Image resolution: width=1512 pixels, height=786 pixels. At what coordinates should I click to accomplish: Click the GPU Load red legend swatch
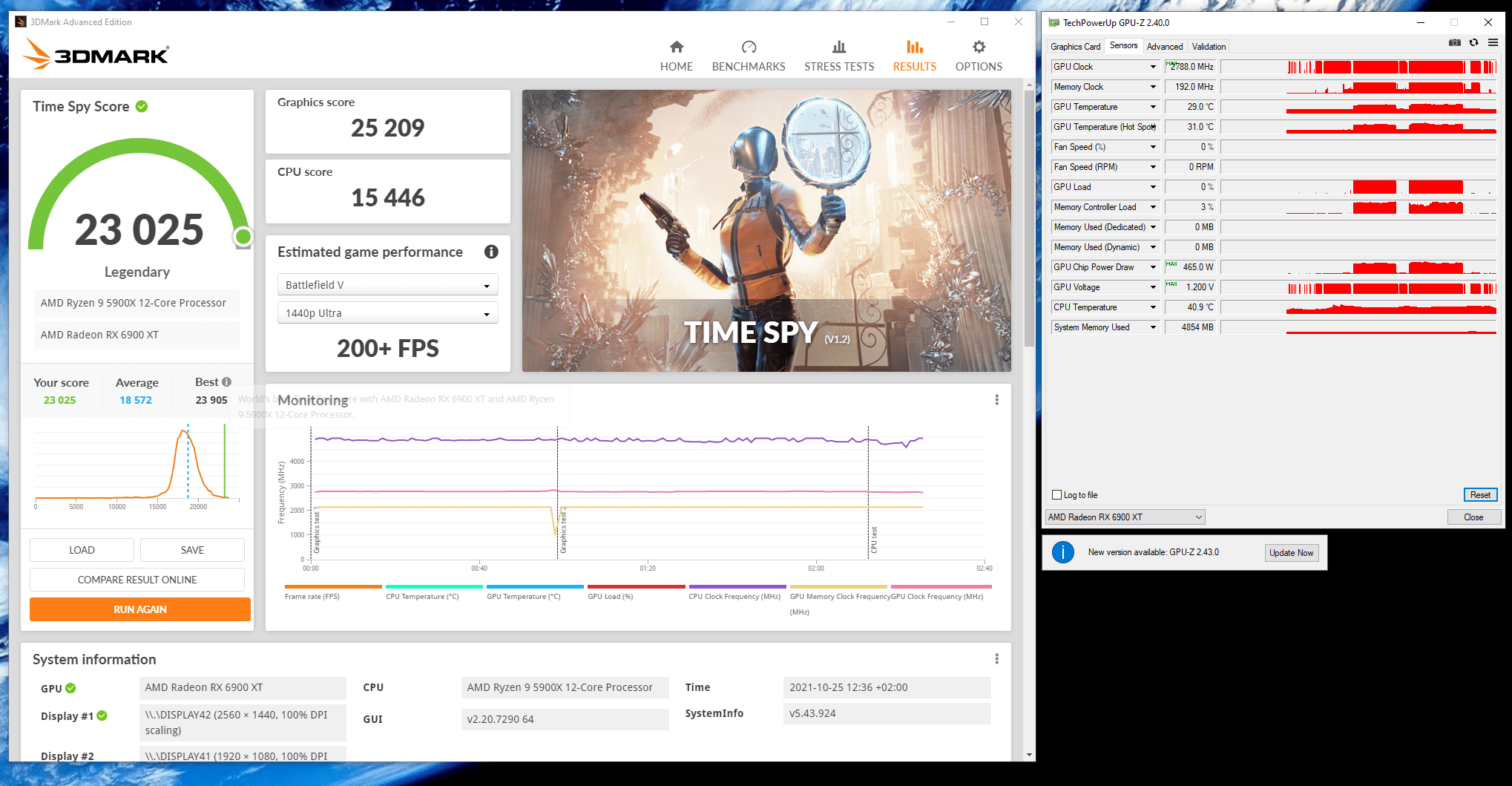tap(637, 586)
